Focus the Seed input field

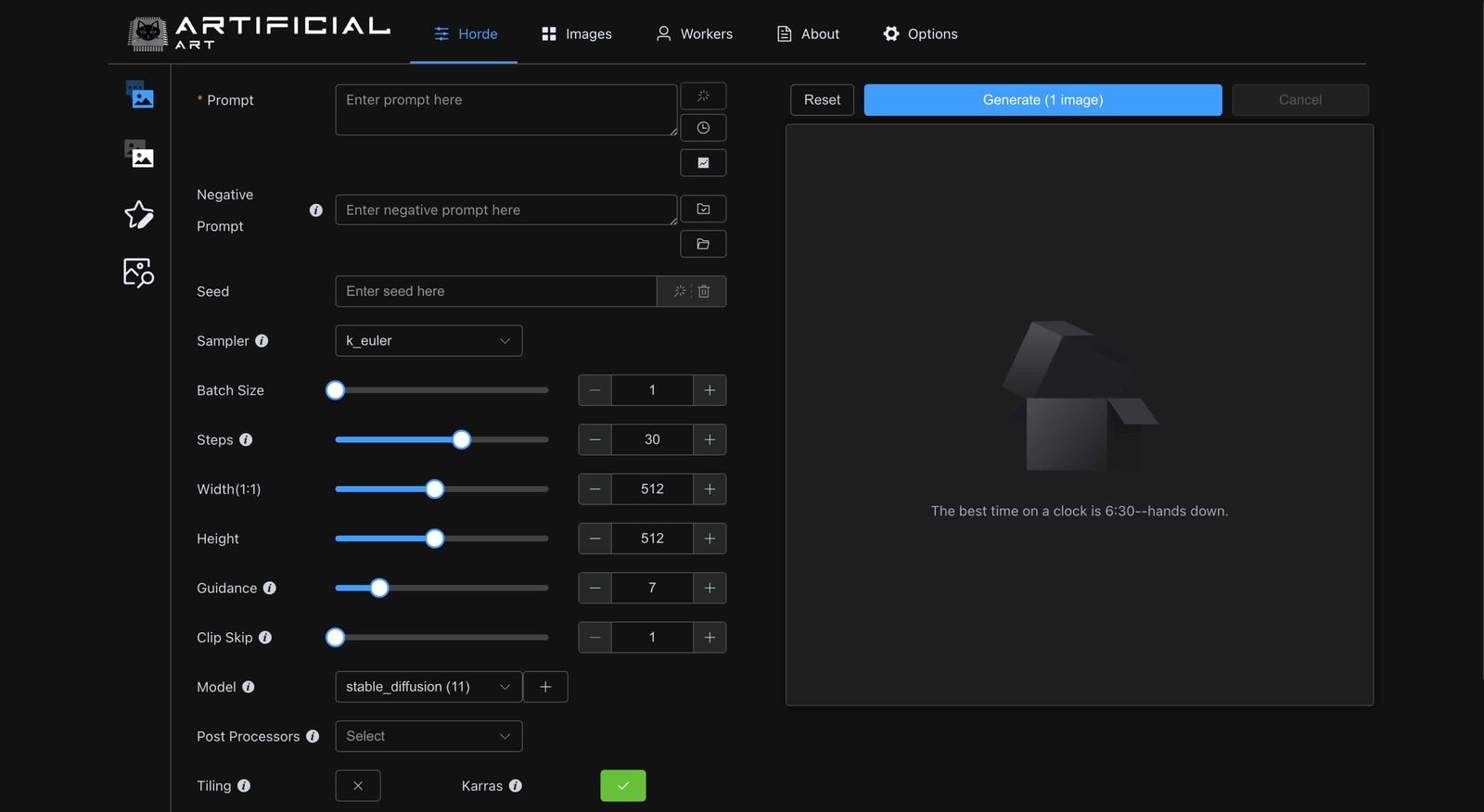pyautogui.click(x=496, y=291)
